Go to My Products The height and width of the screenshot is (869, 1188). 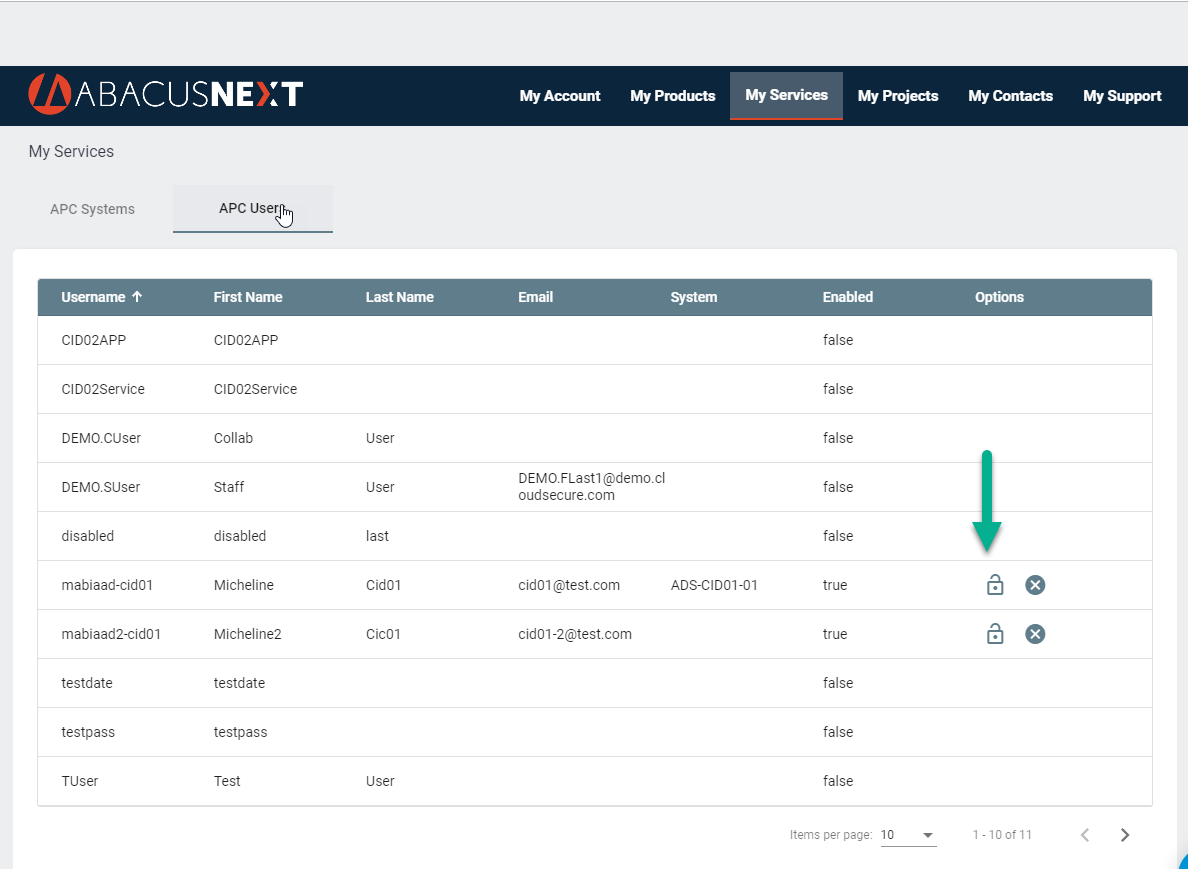point(672,95)
